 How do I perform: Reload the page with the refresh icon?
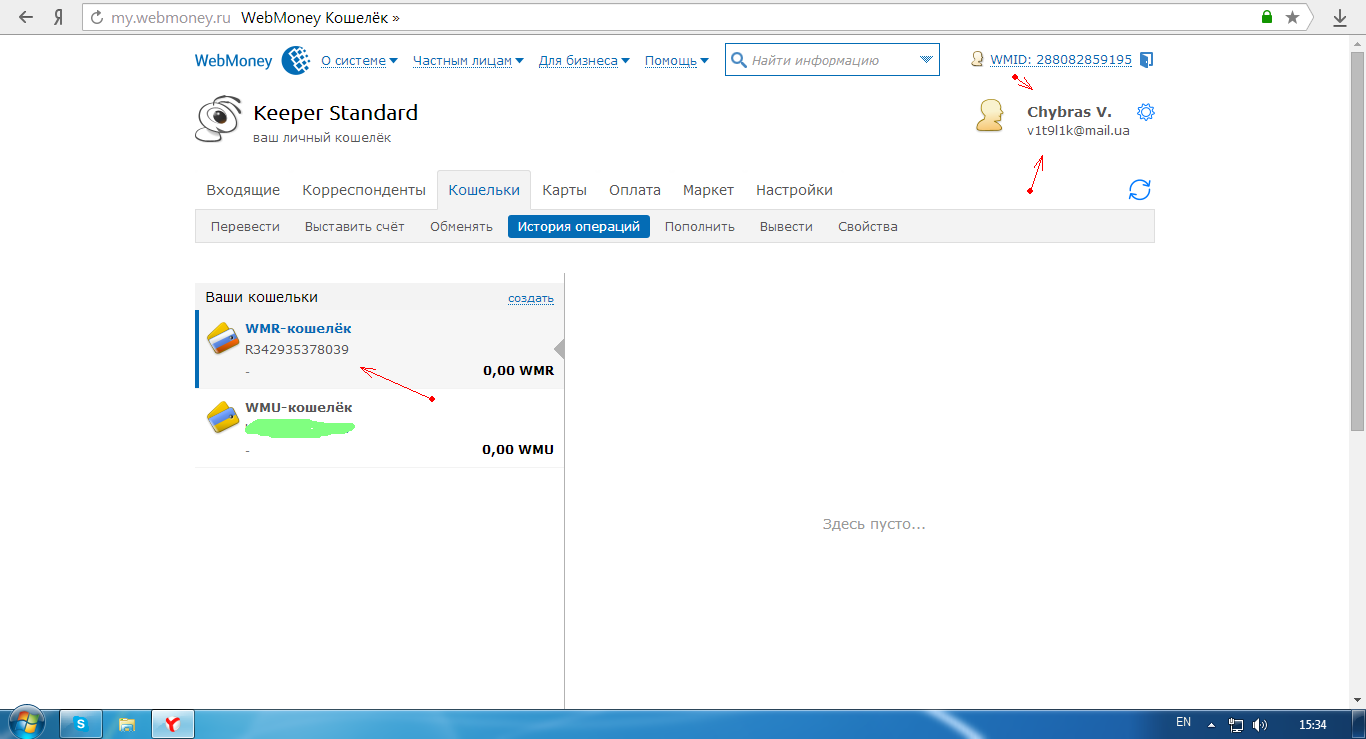click(97, 18)
